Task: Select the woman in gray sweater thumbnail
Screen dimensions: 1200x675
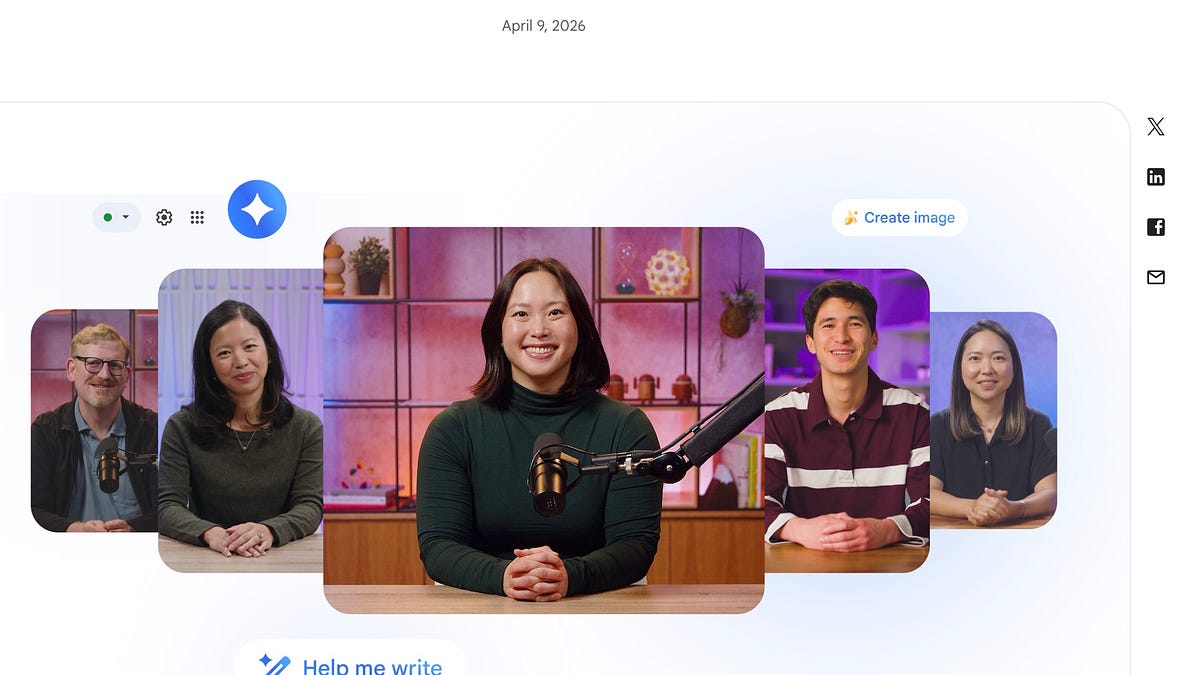Action: (240, 420)
